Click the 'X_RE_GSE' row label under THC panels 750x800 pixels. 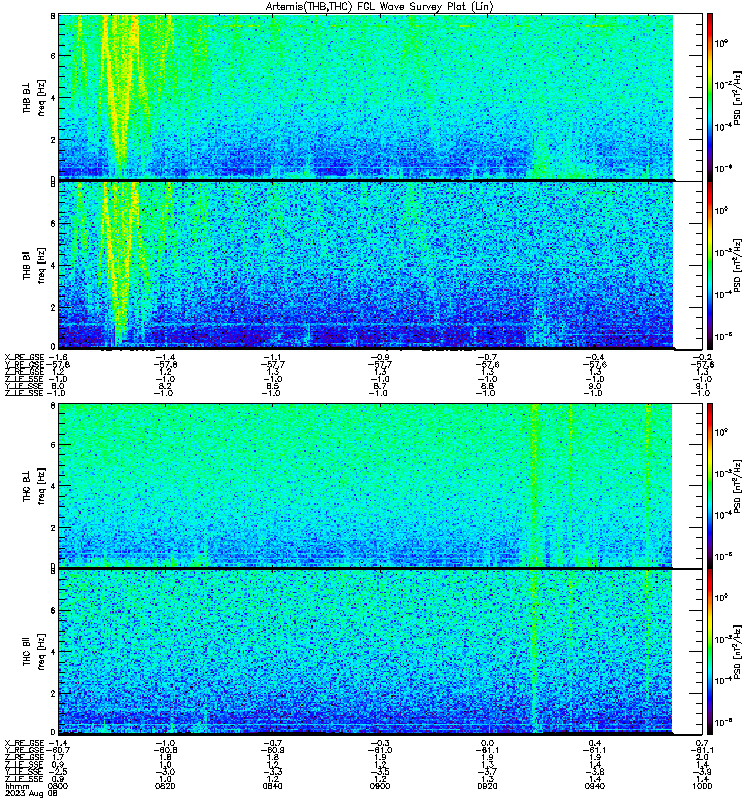pos(24,743)
